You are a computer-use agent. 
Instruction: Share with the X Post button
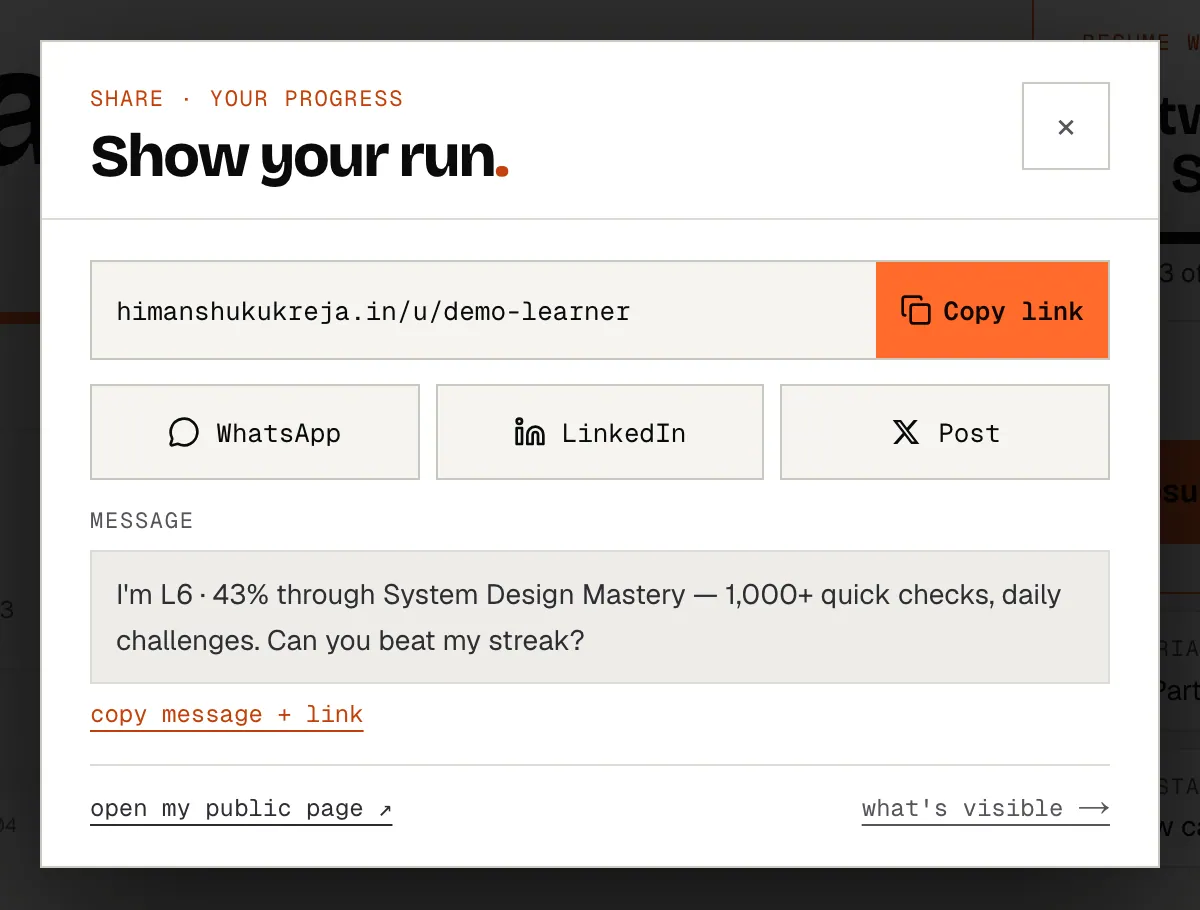(945, 433)
